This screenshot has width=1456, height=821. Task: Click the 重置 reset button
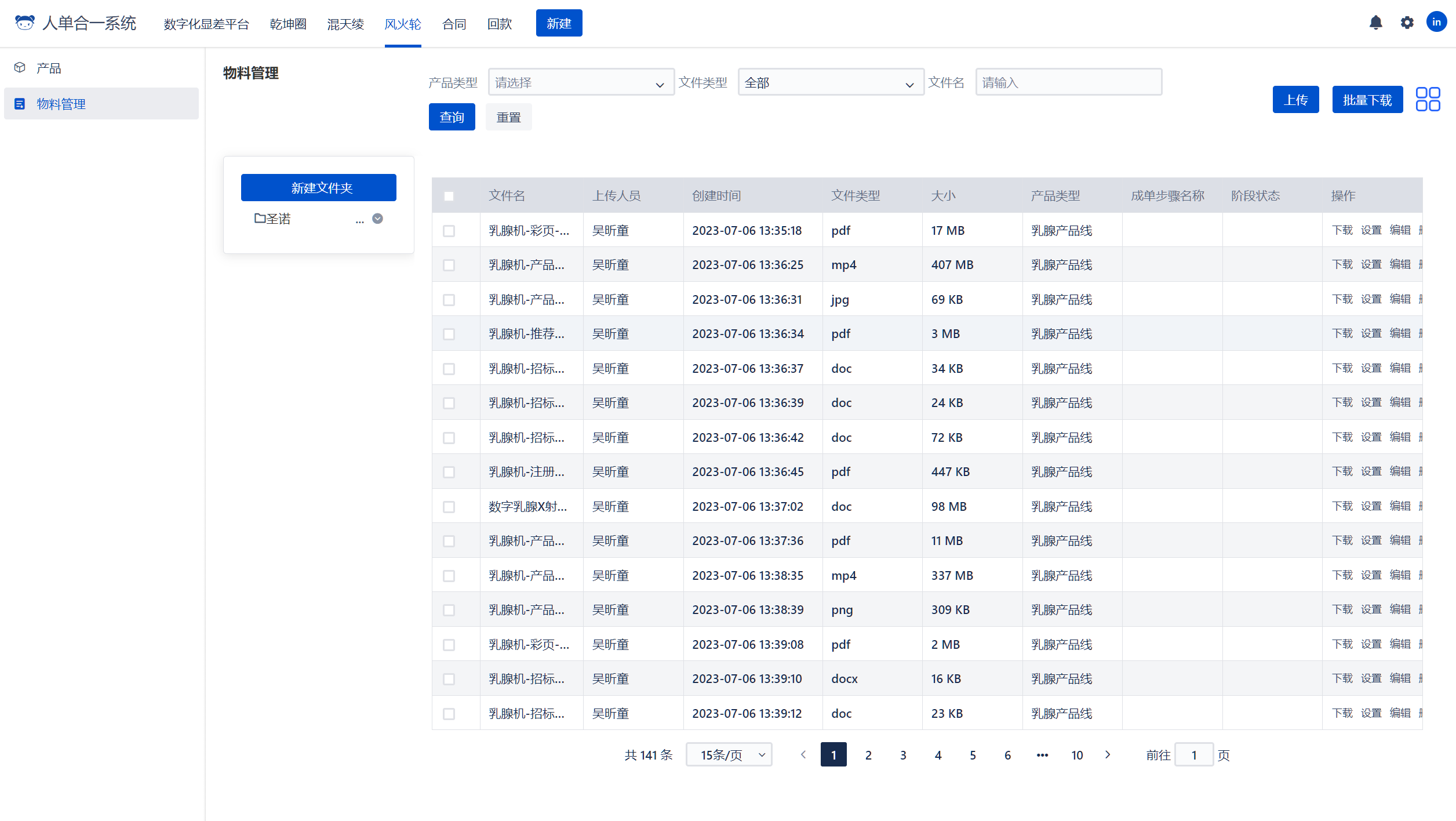tap(508, 117)
